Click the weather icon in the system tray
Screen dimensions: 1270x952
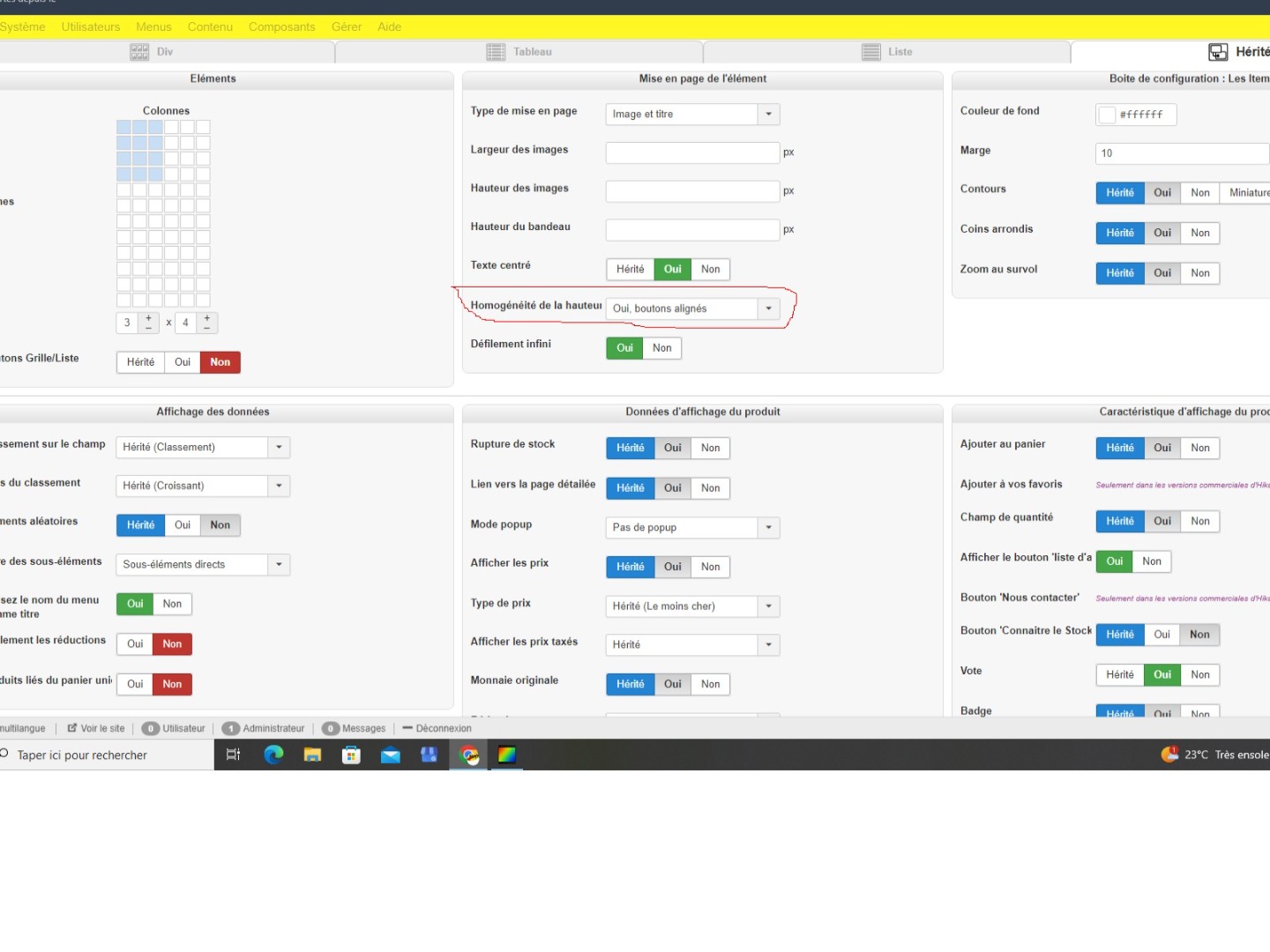click(x=1169, y=754)
